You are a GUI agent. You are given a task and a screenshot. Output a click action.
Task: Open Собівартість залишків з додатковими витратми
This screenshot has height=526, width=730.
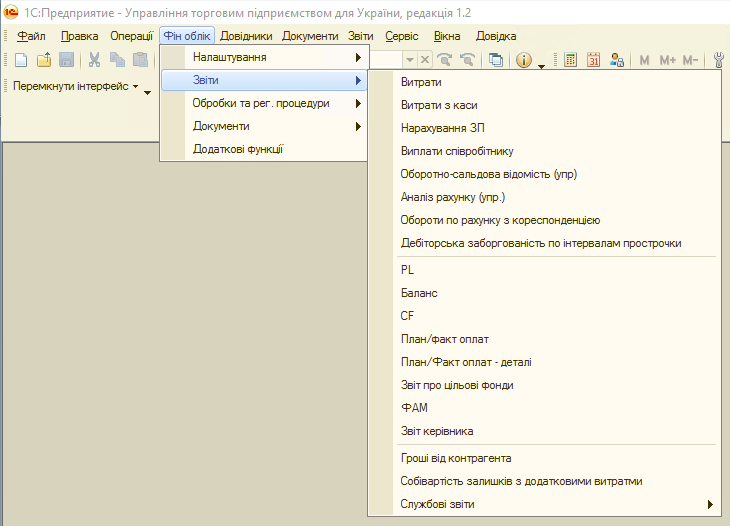(x=556, y=481)
